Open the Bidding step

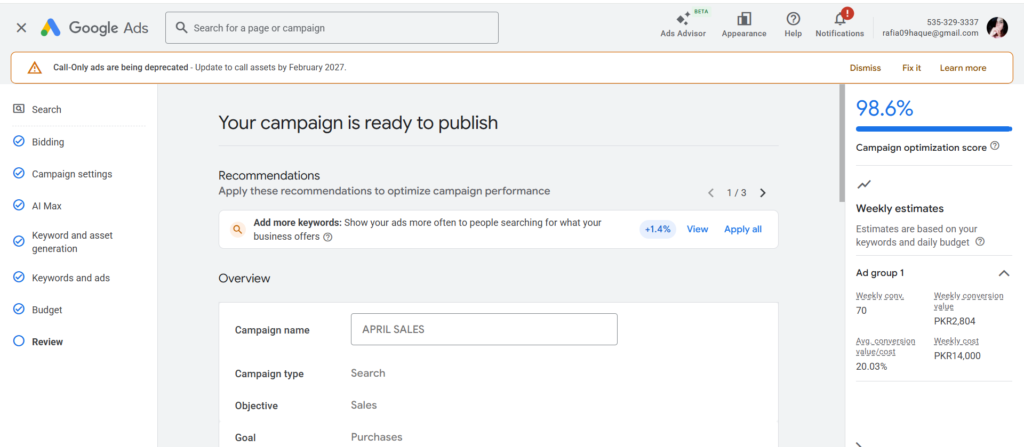click(48, 142)
